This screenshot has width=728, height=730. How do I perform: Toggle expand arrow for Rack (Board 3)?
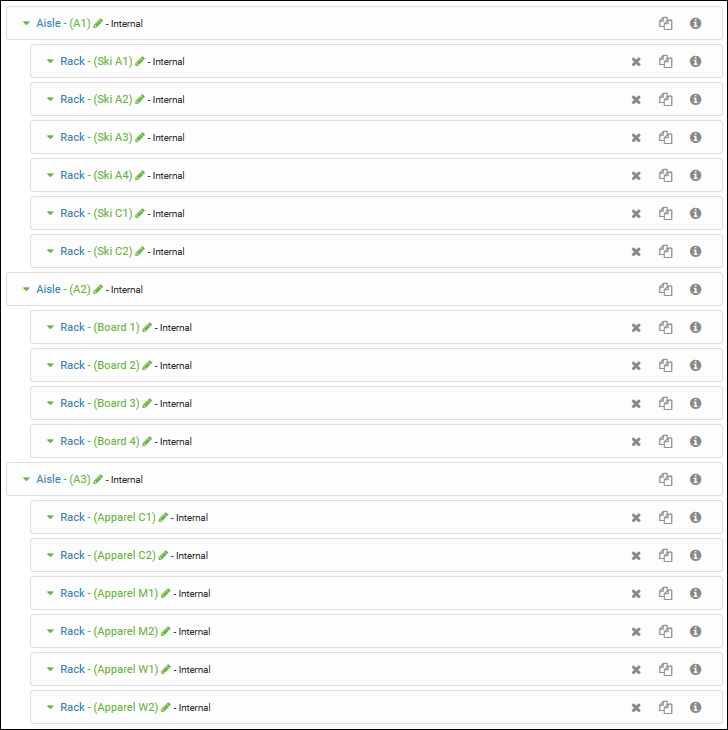(50, 403)
